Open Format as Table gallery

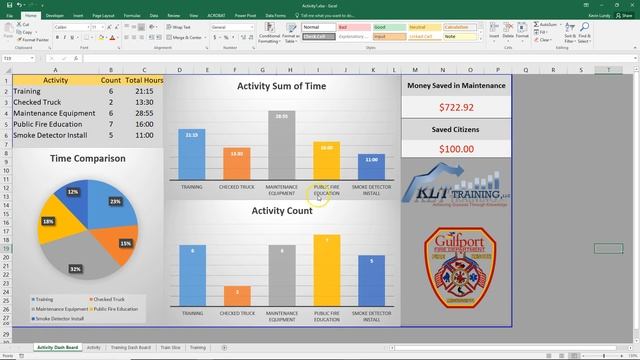tap(291, 33)
